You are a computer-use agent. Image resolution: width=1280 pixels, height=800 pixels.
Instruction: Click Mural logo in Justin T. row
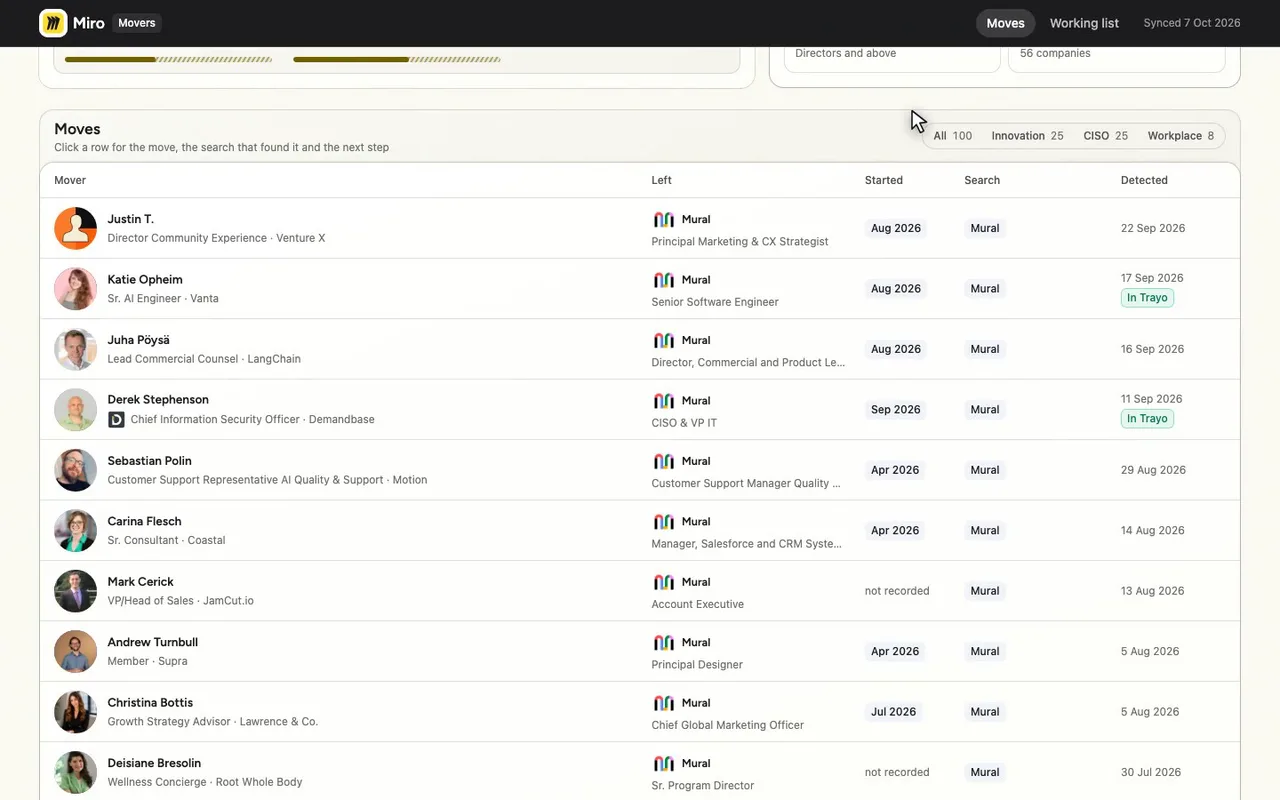pyautogui.click(x=664, y=219)
